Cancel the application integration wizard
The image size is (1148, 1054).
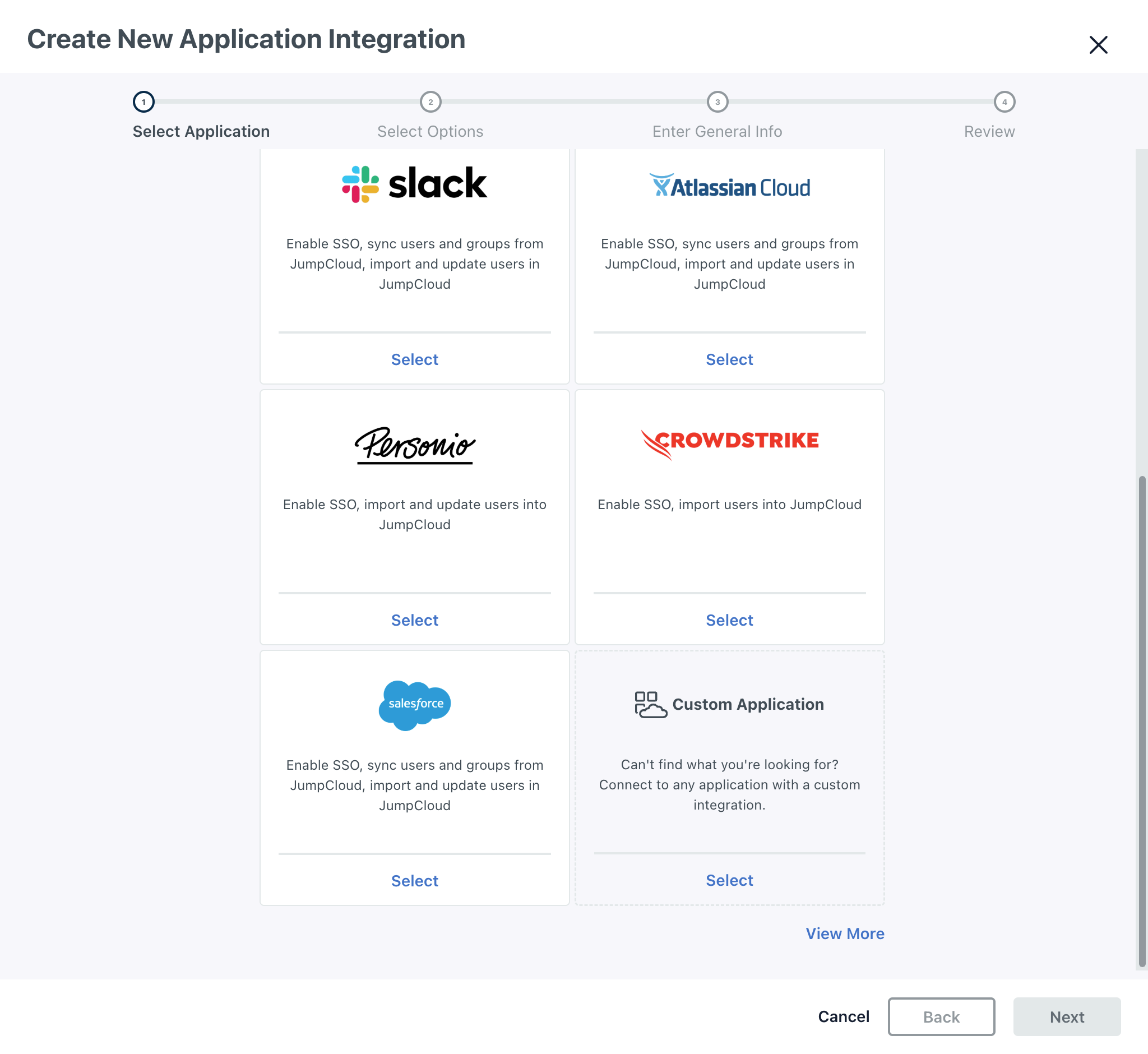point(844,1017)
